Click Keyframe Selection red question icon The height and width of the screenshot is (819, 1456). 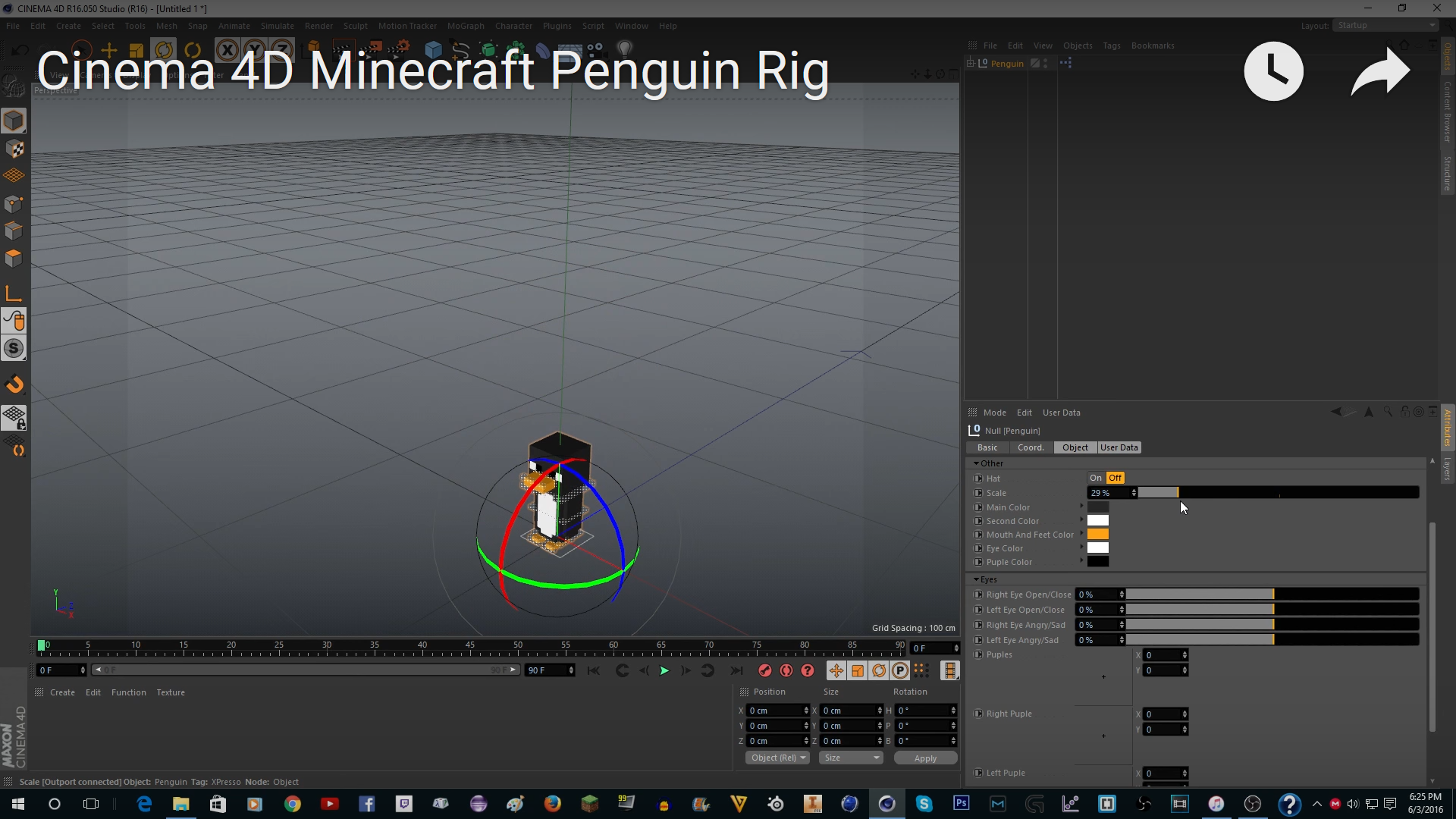point(808,670)
